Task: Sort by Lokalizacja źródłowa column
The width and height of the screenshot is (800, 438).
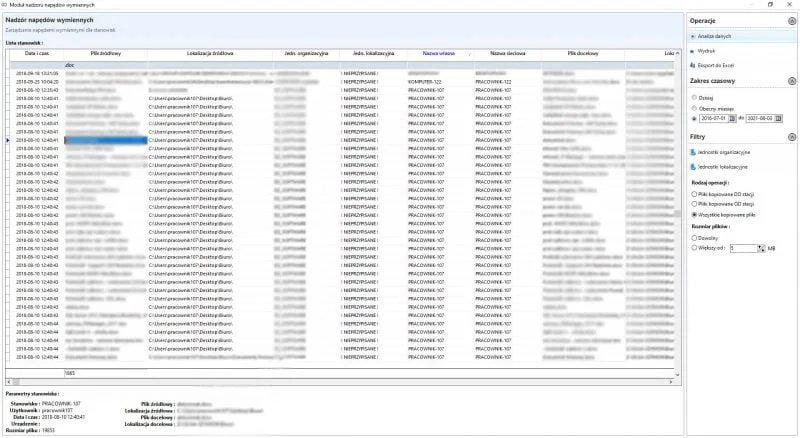Action: tap(210, 54)
